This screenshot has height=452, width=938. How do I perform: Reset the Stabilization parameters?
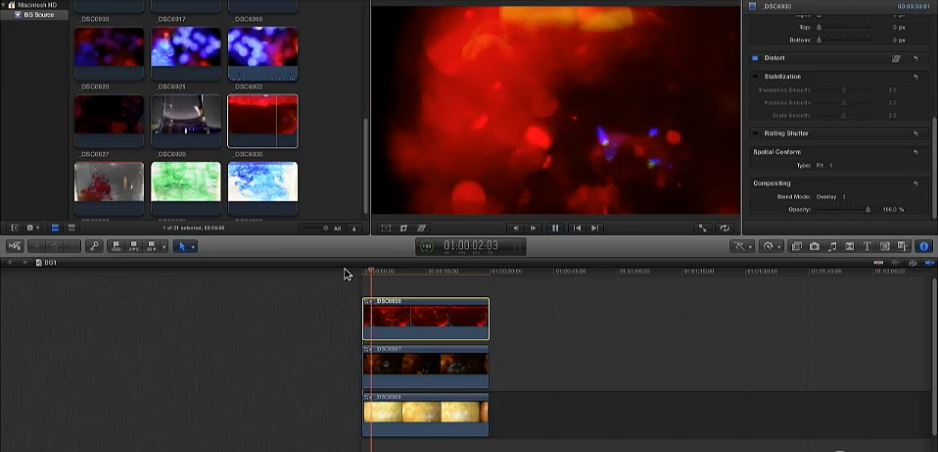pyautogui.click(x=915, y=77)
